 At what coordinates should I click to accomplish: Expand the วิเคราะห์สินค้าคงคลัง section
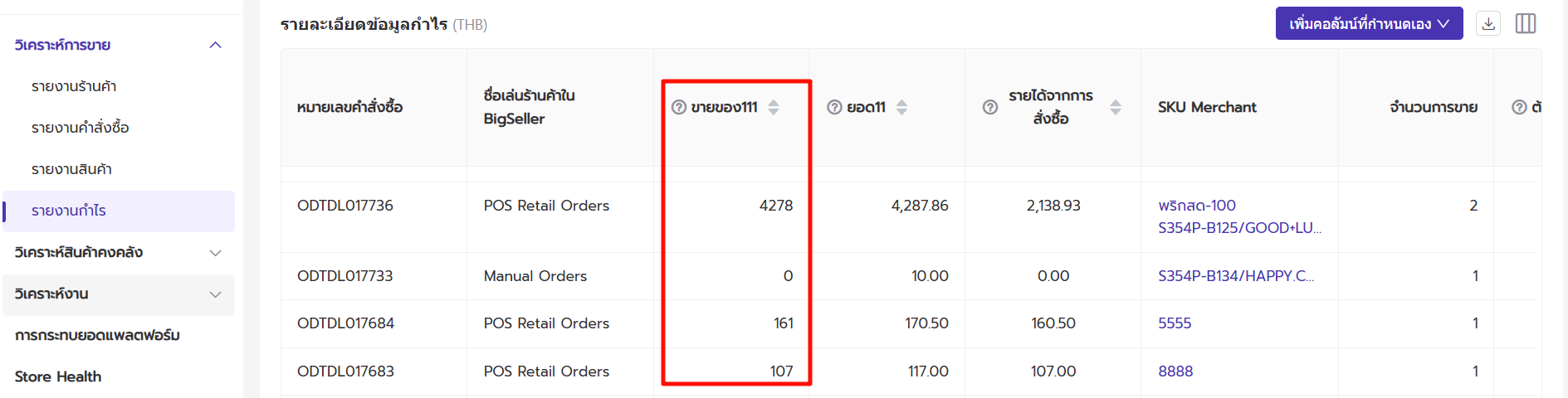point(215,252)
